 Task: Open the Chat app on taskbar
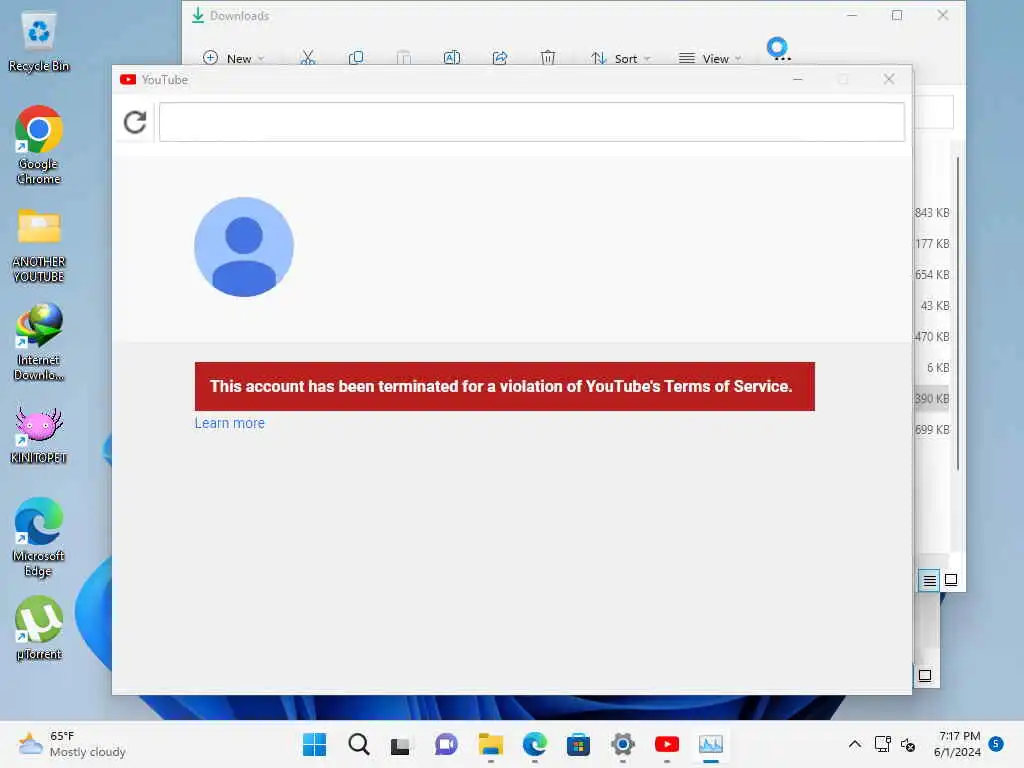[x=446, y=744]
